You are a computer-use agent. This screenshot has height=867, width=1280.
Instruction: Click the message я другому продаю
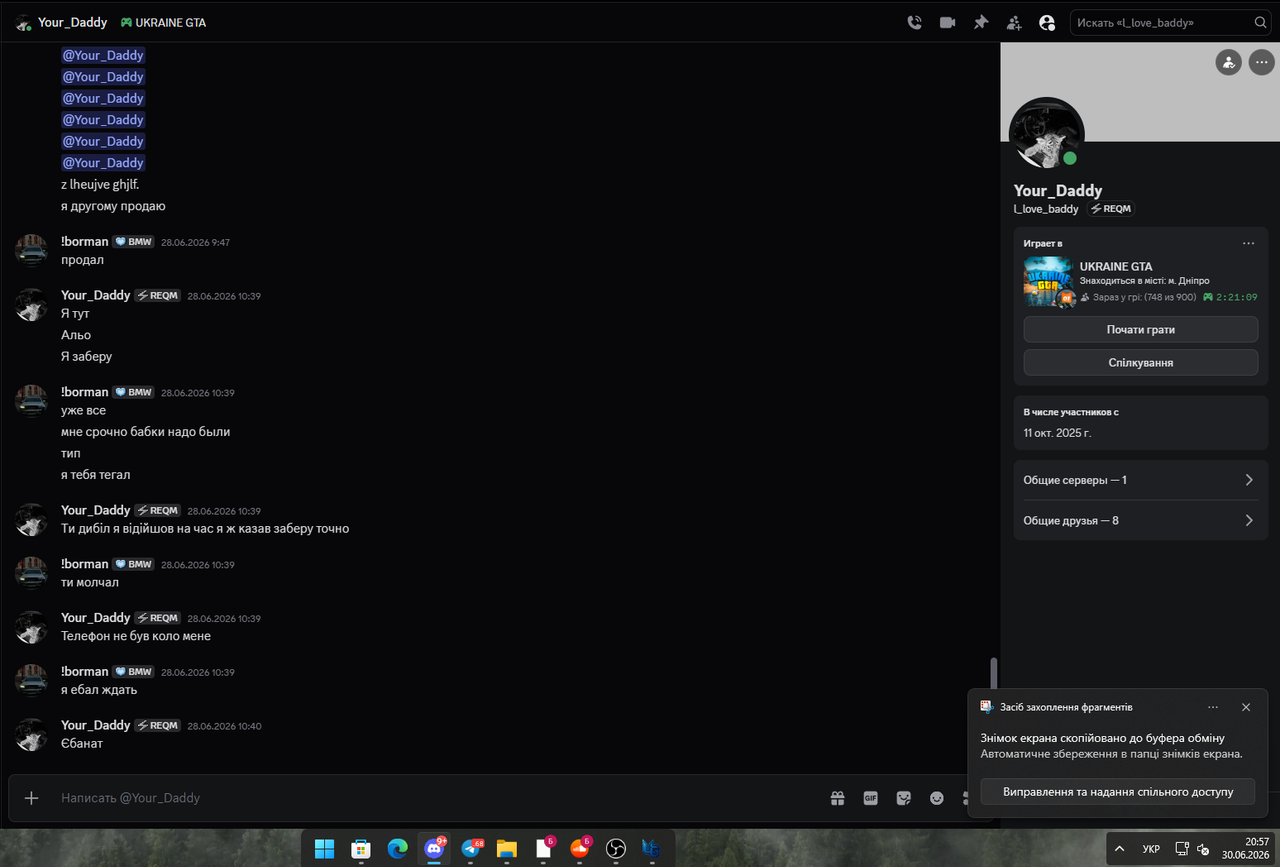[113, 206]
